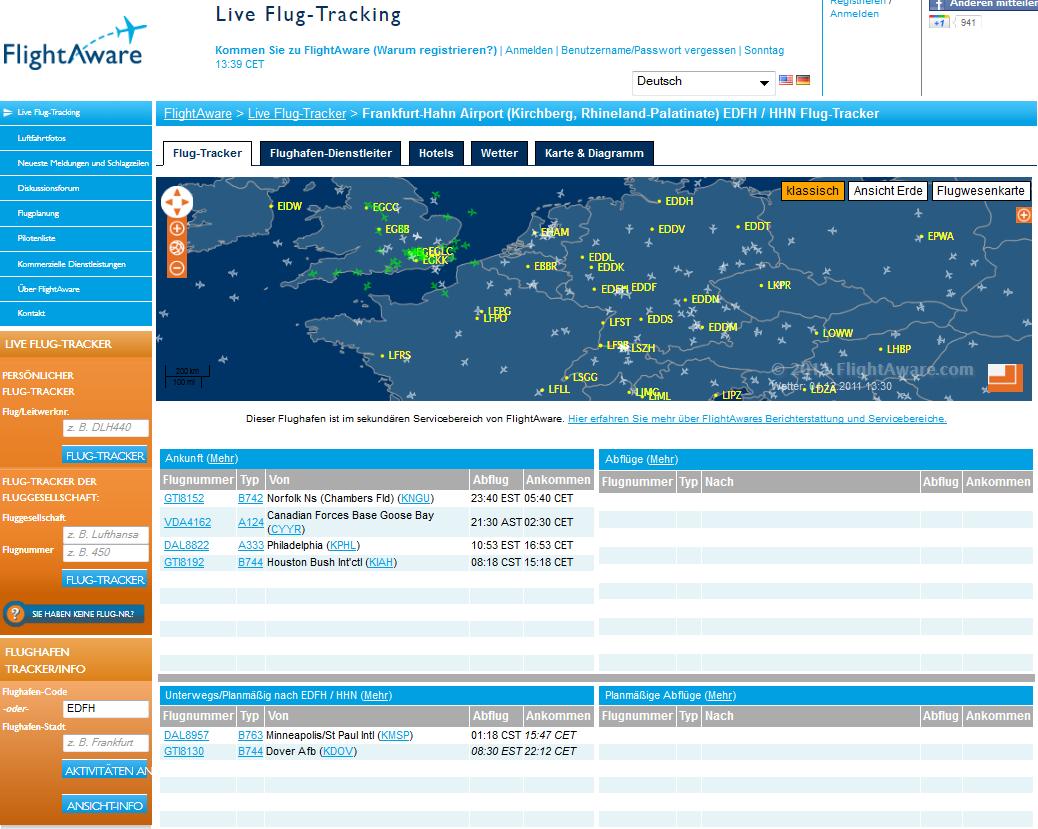The width and height of the screenshot is (1038, 829).
Task: Switch map to 'Flugwesenkarte' view
Action: coord(980,191)
